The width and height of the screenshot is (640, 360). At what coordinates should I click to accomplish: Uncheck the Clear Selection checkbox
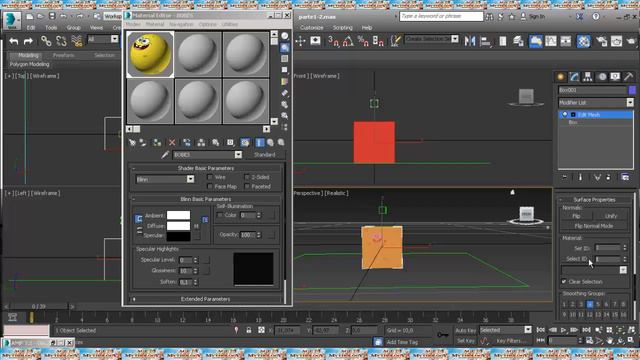point(564,282)
